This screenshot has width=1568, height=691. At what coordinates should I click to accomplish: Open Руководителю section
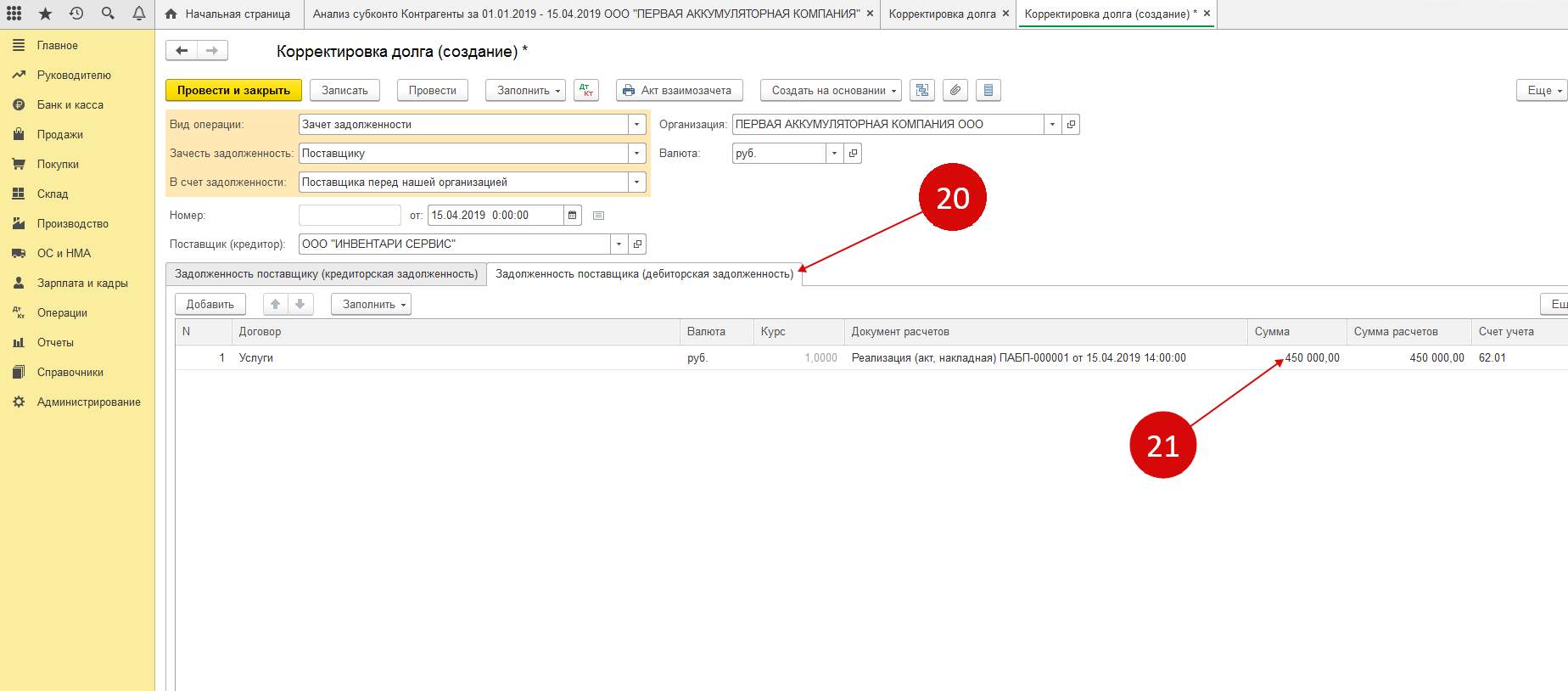(x=77, y=76)
